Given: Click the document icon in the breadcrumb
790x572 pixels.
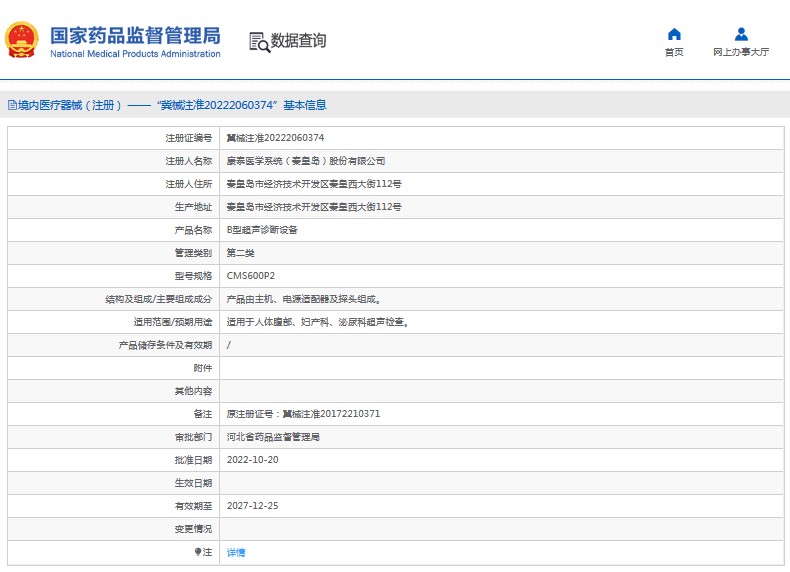Looking at the screenshot, I should tap(11, 105).
